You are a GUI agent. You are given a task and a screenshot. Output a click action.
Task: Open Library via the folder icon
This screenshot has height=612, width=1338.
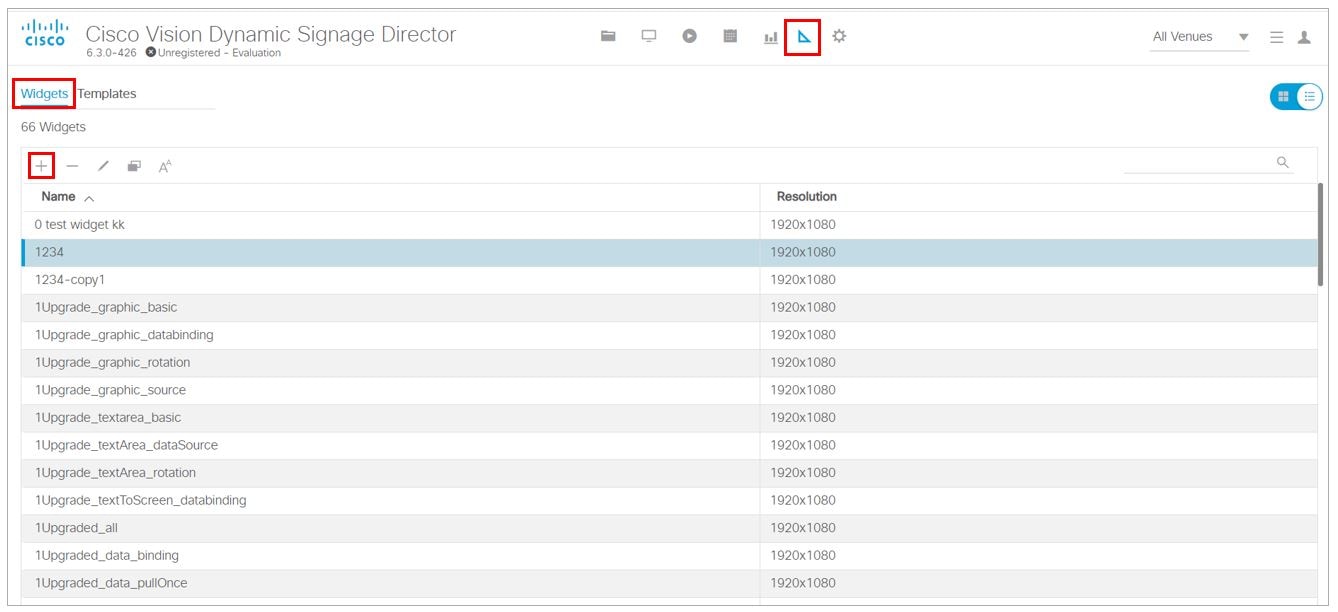[x=607, y=35]
